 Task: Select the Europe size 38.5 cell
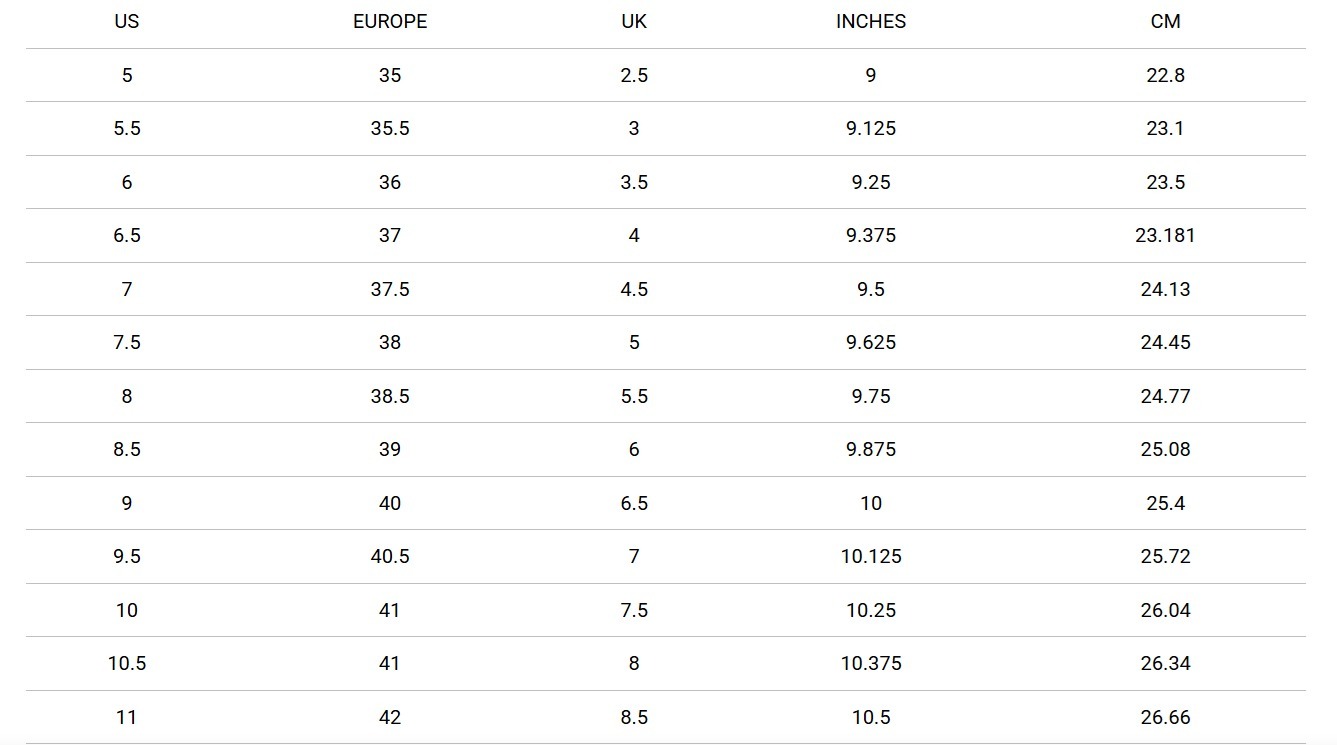click(x=390, y=396)
